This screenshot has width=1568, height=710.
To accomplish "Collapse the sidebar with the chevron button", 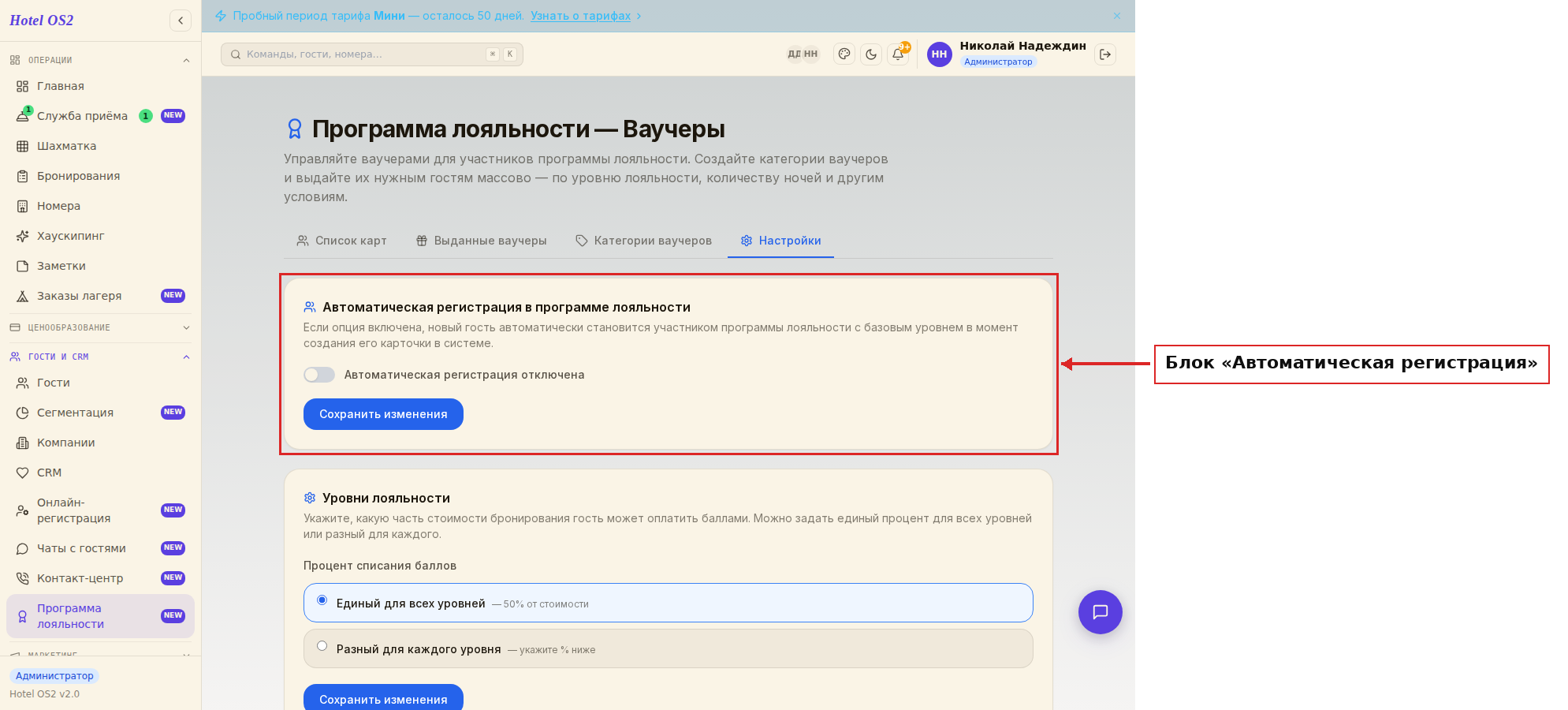I will click(x=181, y=21).
